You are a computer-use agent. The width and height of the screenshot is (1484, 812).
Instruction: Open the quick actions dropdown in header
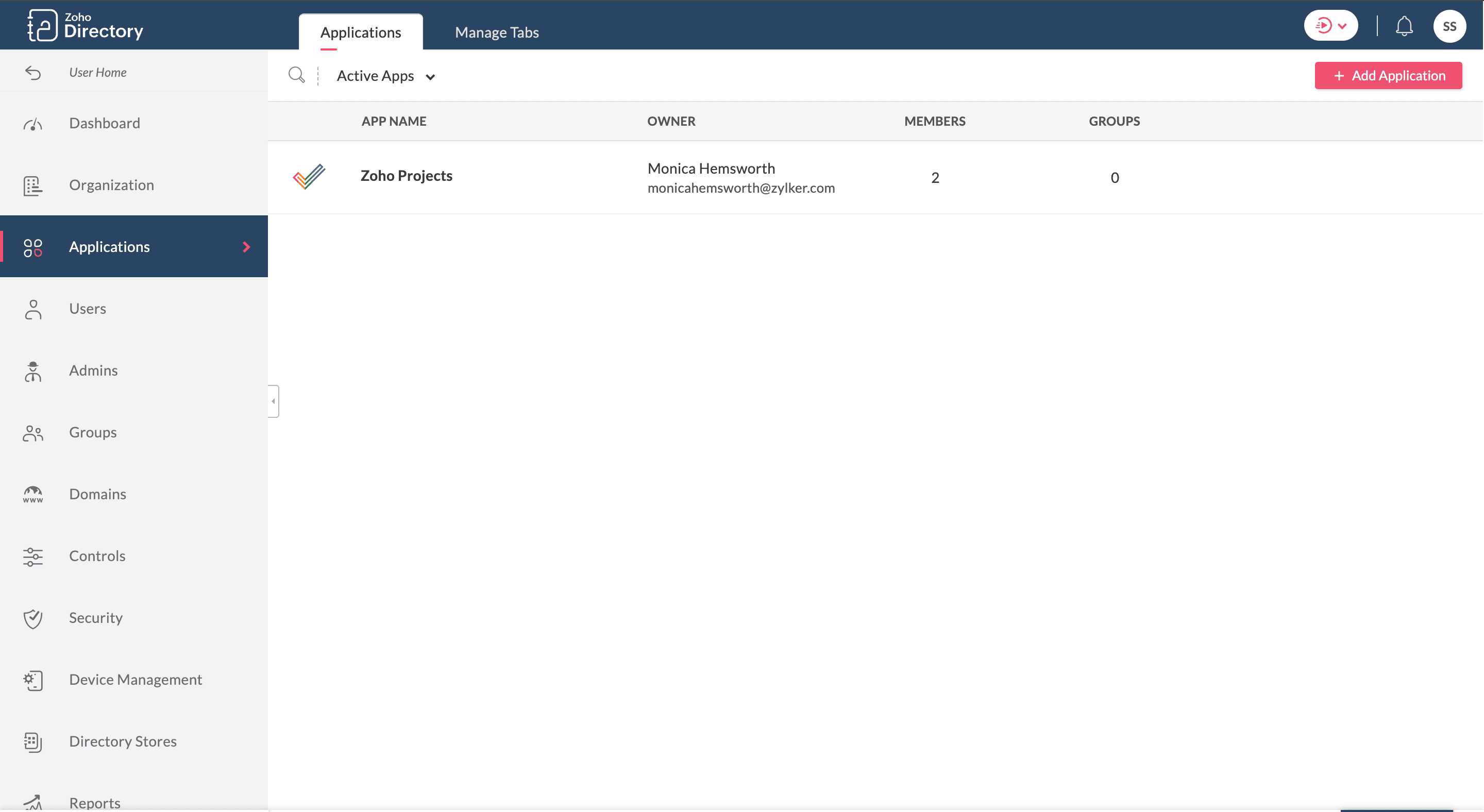(1331, 26)
